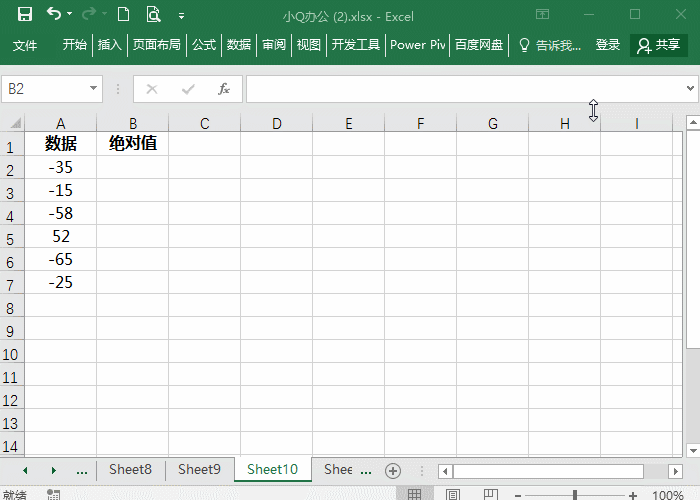Switch to the 视图 ribbon tab
Viewport: 700px width, 500px height.
(x=309, y=45)
